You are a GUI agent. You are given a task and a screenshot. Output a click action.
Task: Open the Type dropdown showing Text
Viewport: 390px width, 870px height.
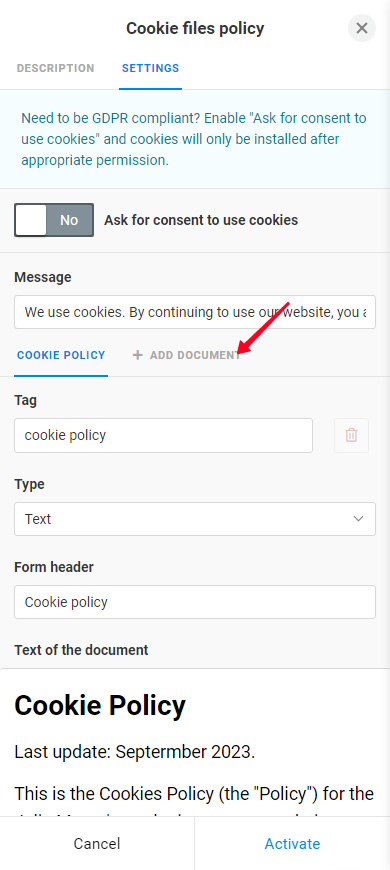[195, 519]
